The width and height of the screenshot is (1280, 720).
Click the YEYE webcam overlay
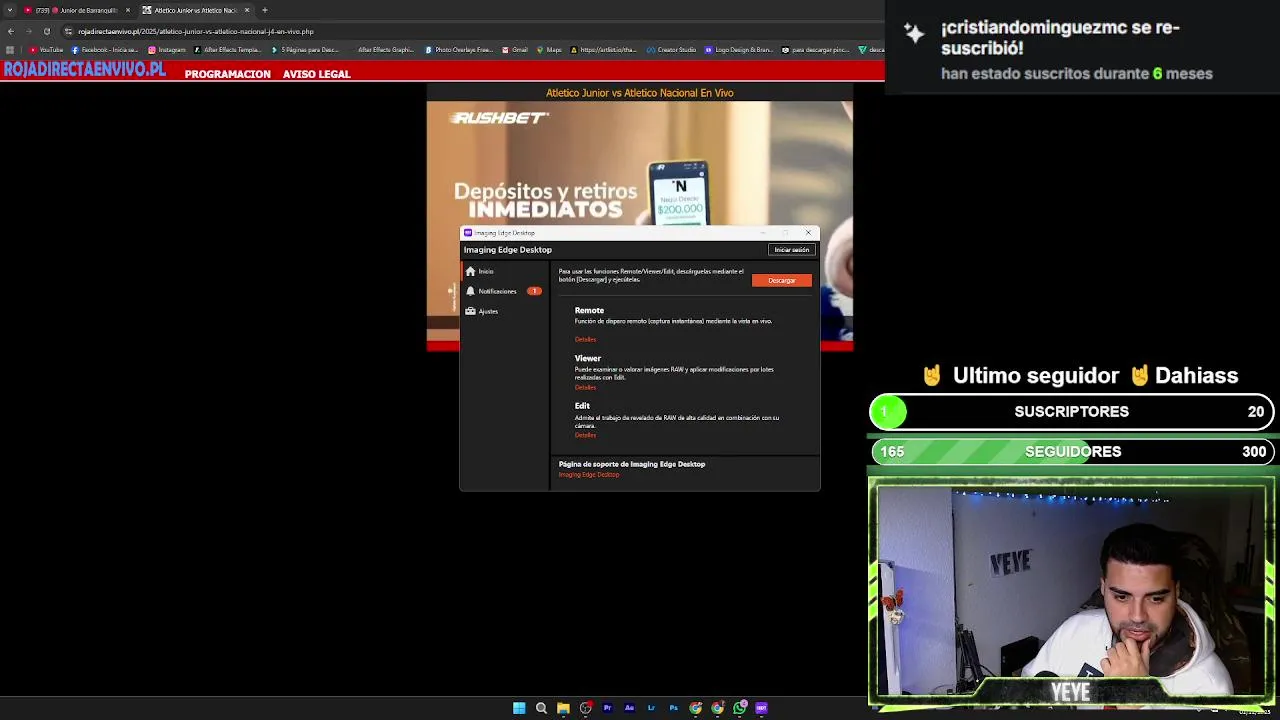click(1072, 593)
